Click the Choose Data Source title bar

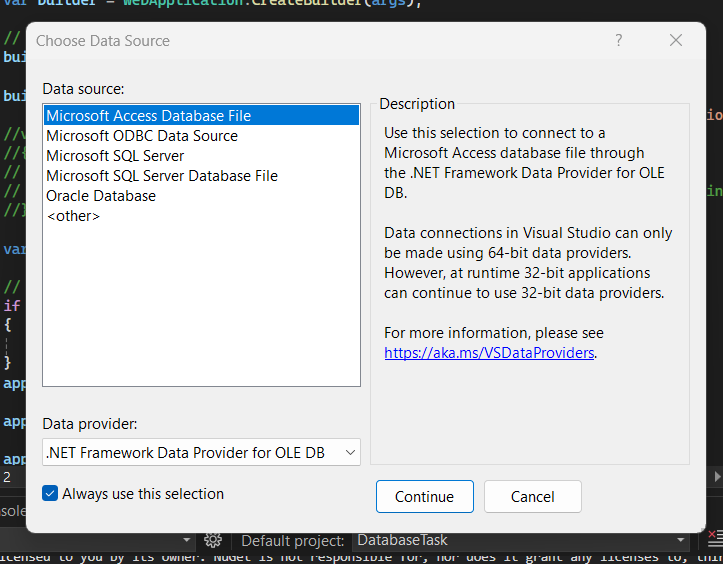click(300, 41)
